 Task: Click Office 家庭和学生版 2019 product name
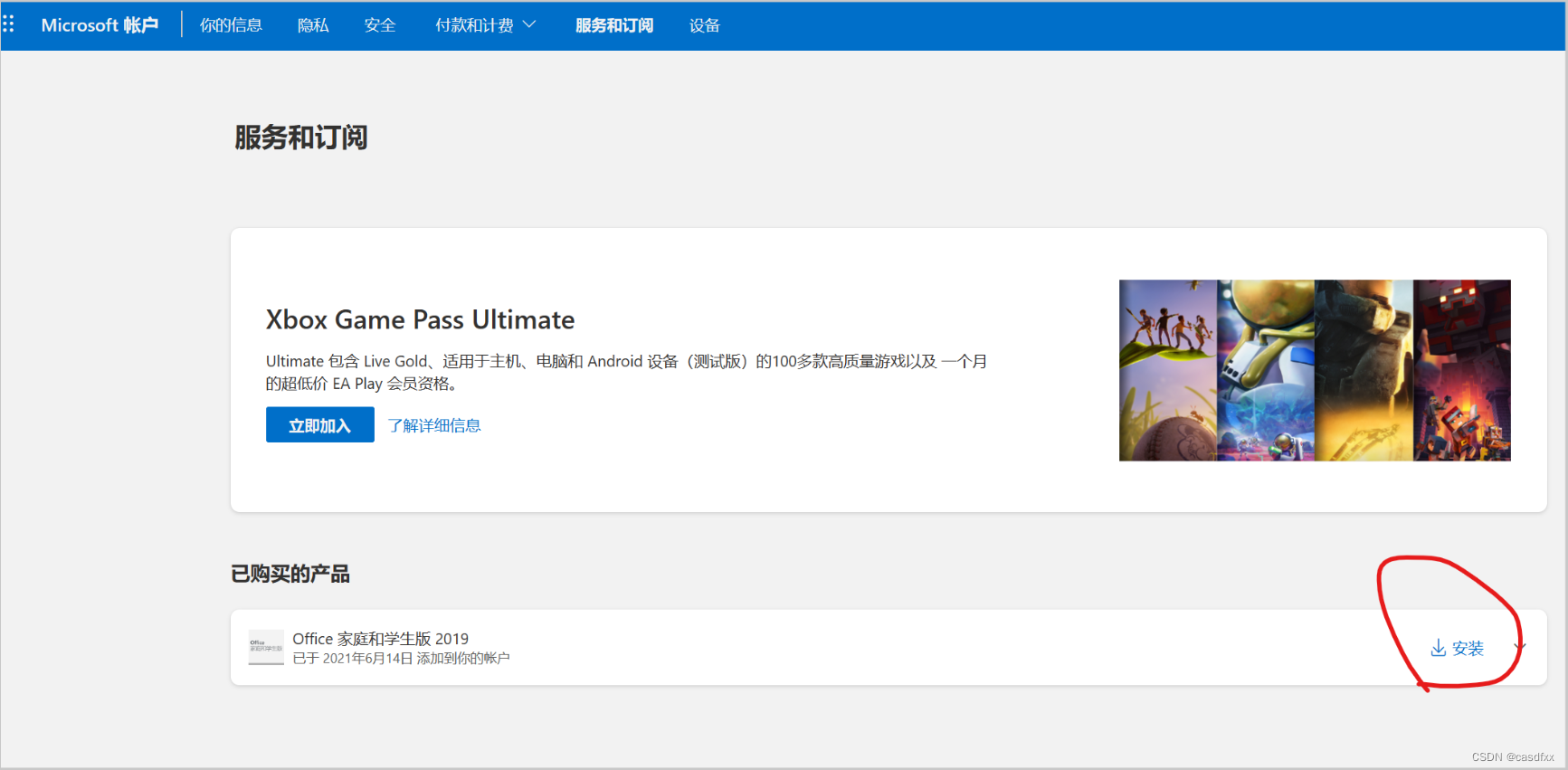click(x=380, y=639)
